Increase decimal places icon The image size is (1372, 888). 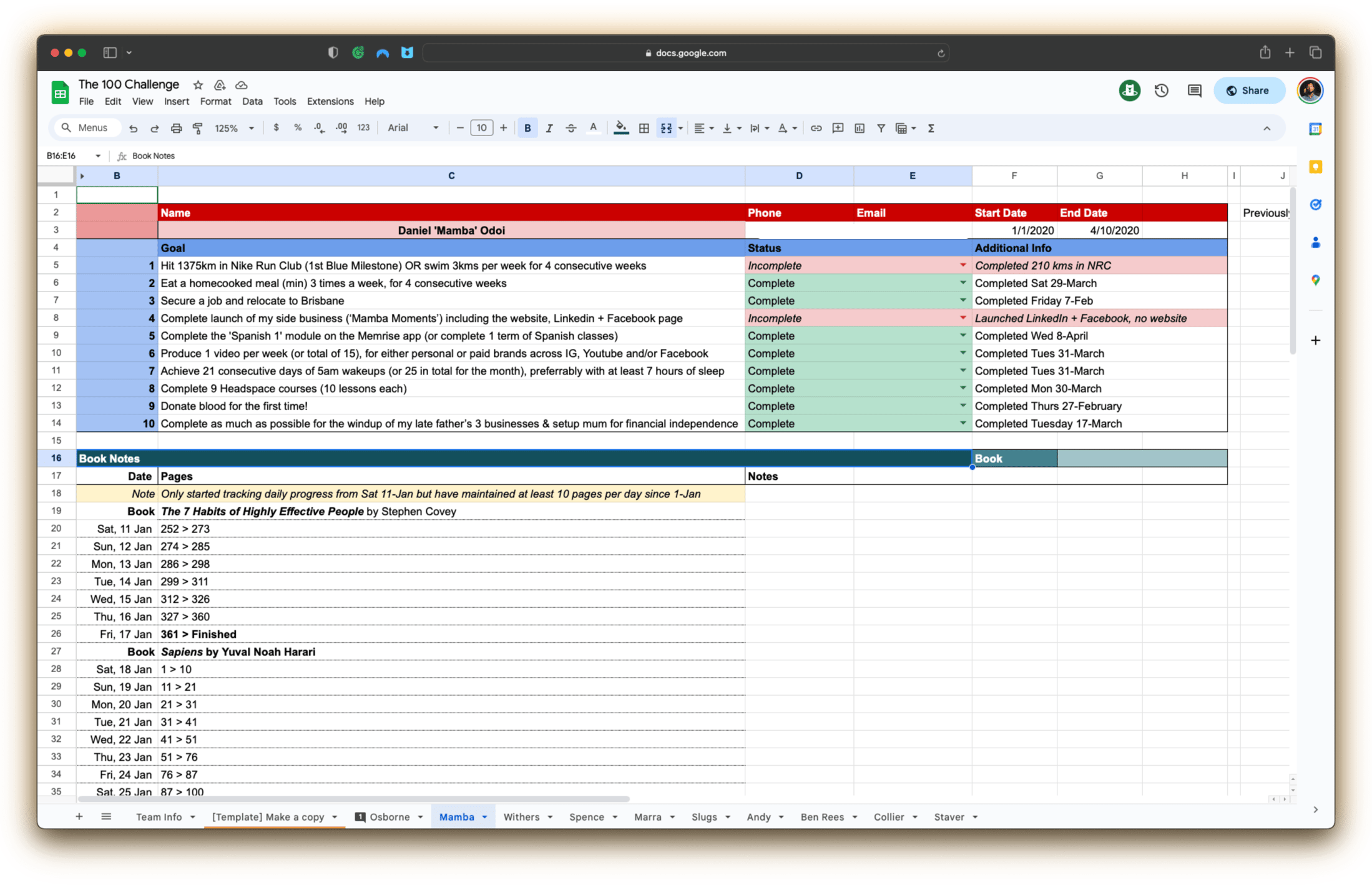[x=341, y=128]
